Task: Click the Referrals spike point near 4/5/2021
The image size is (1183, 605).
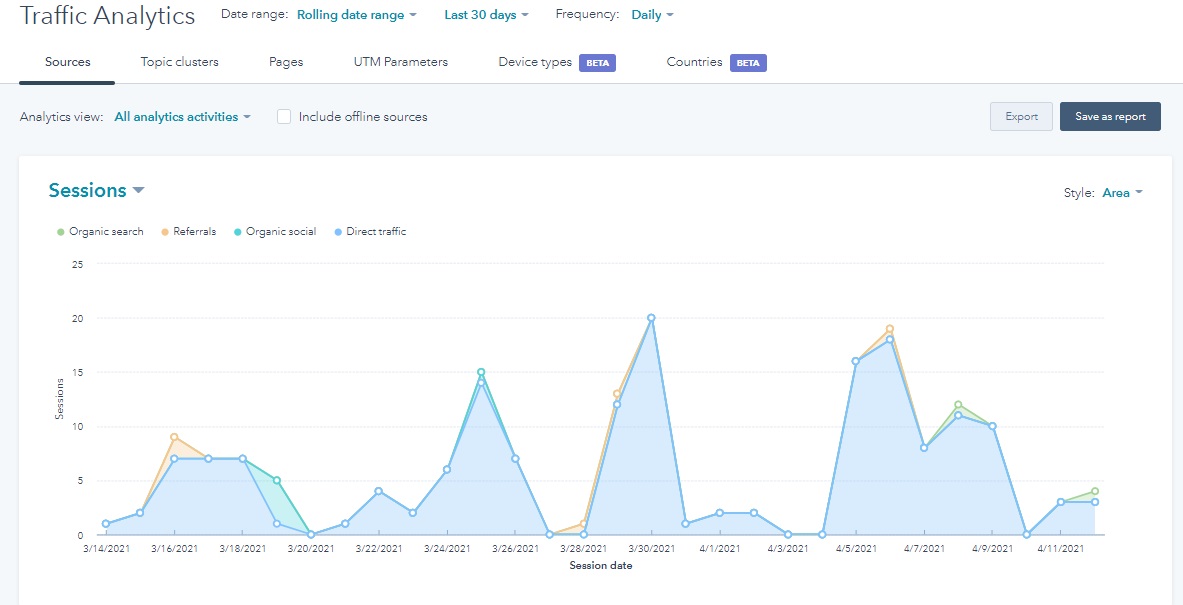Action: (x=888, y=326)
